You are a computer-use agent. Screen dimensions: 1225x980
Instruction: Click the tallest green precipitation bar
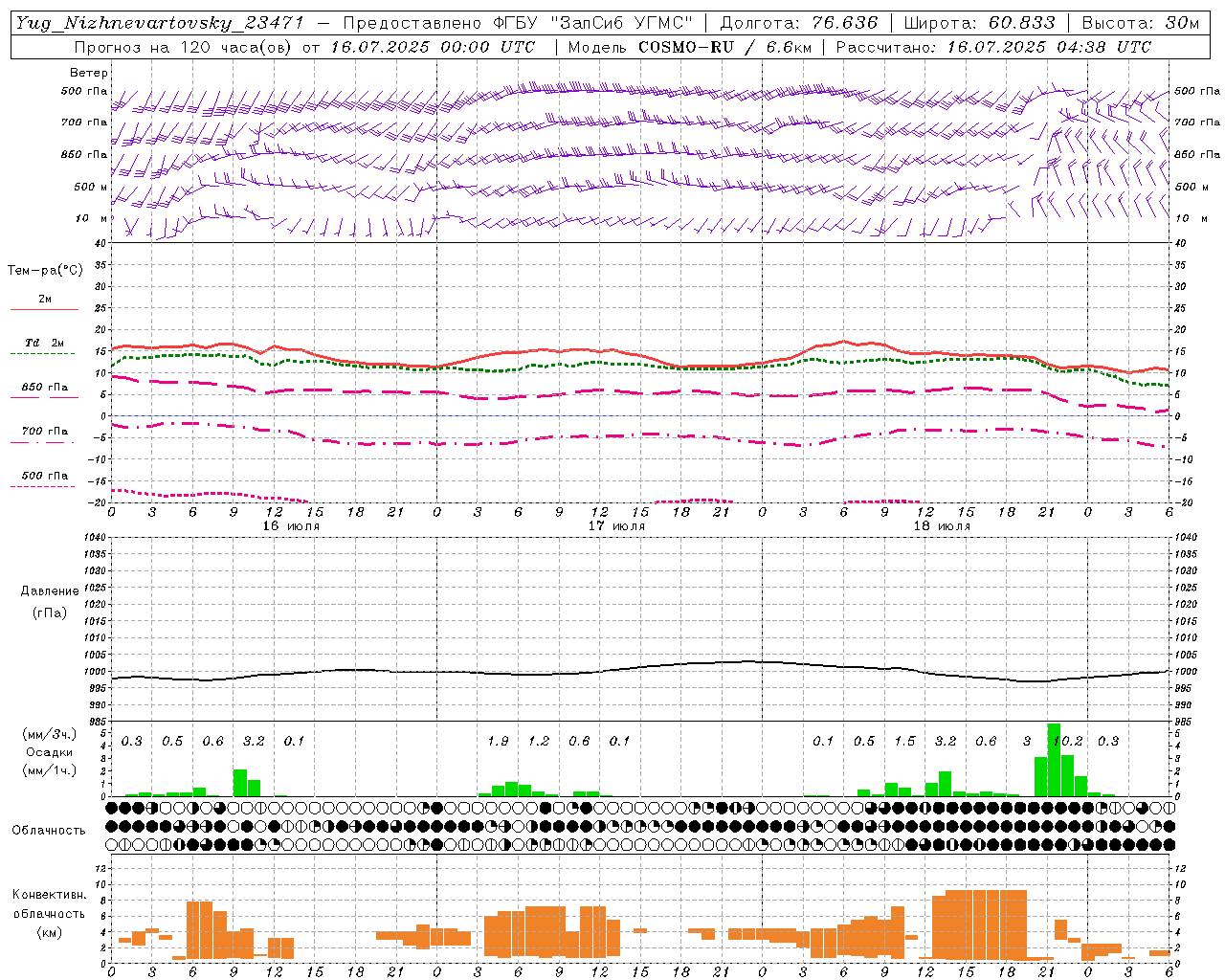(x=1054, y=760)
